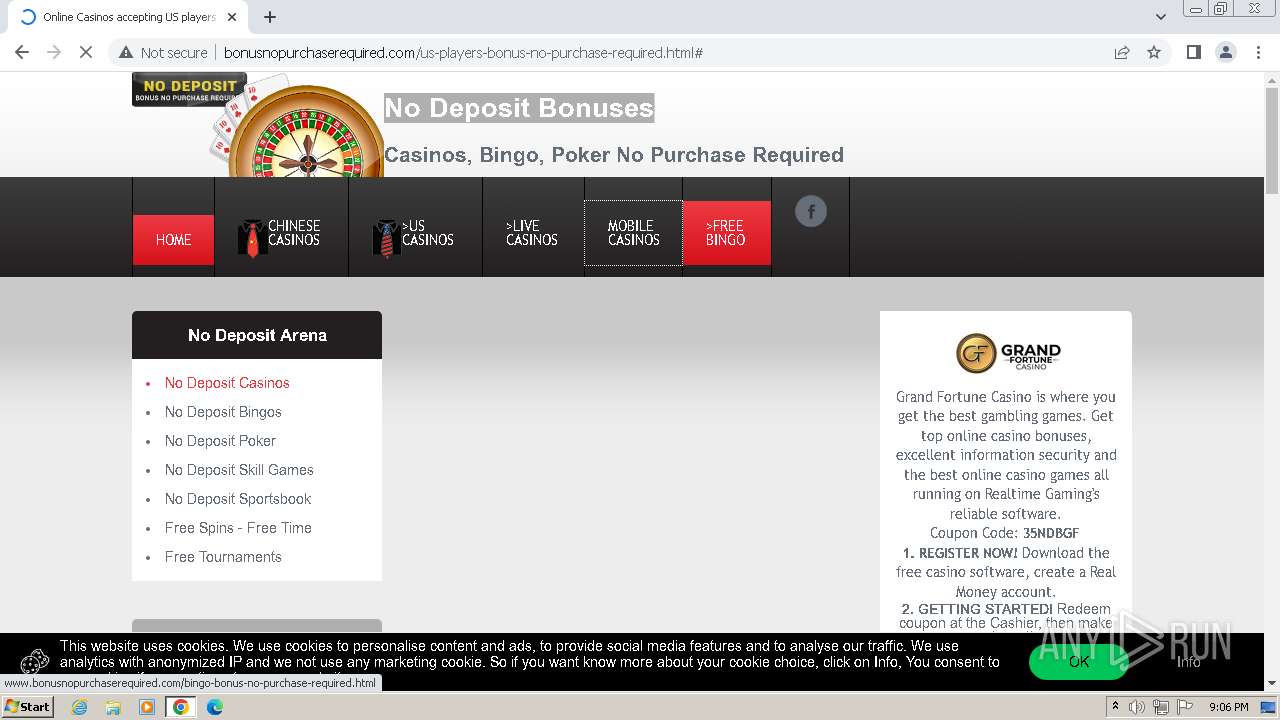Click the Not secure warning icon
The image size is (1280, 720).
[126, 52]
